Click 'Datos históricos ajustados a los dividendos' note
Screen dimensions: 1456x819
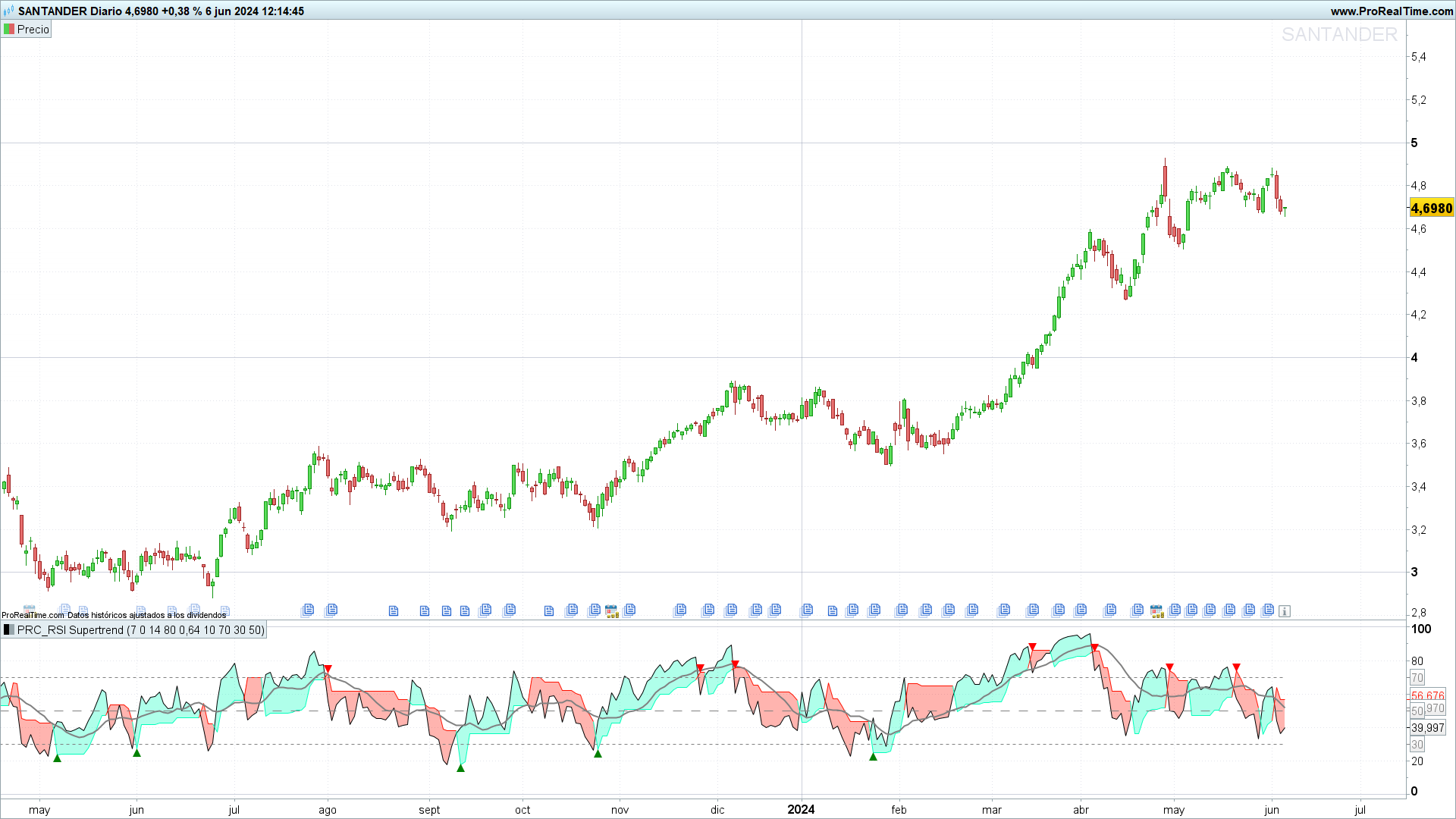coord(146,615)
